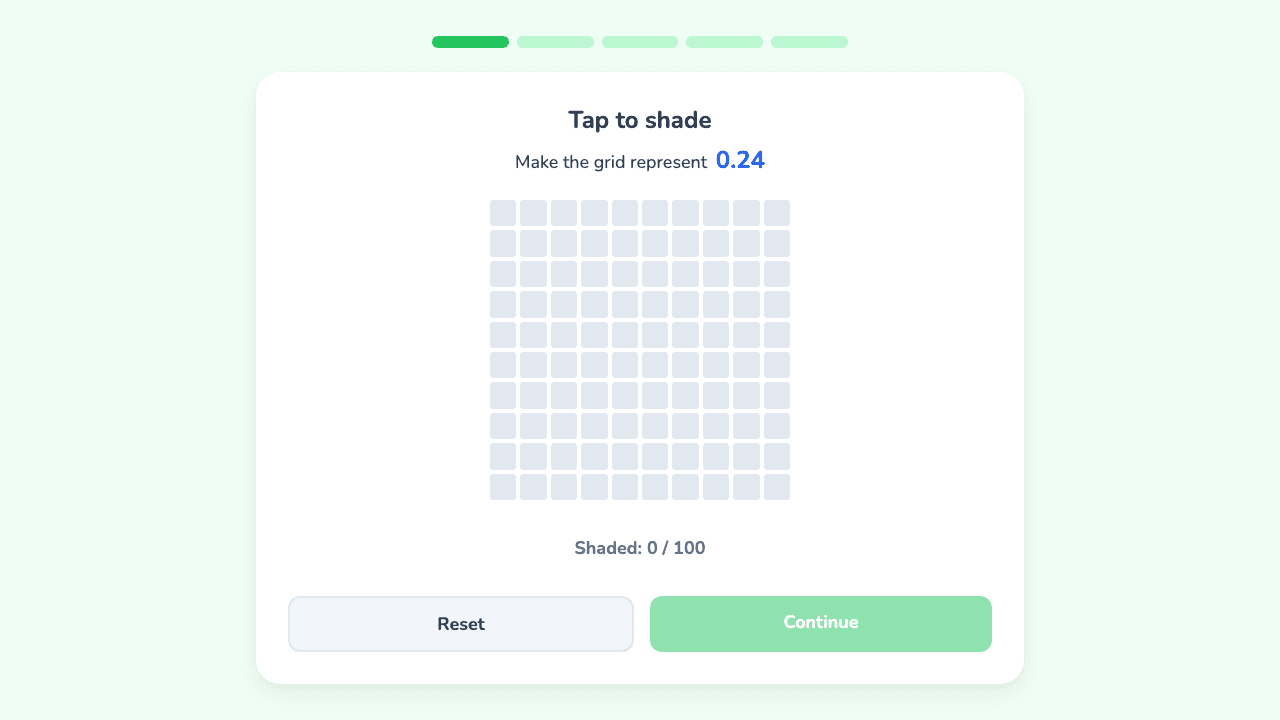
Task: Shade the top-right grid cell
Action: (777, 213)
